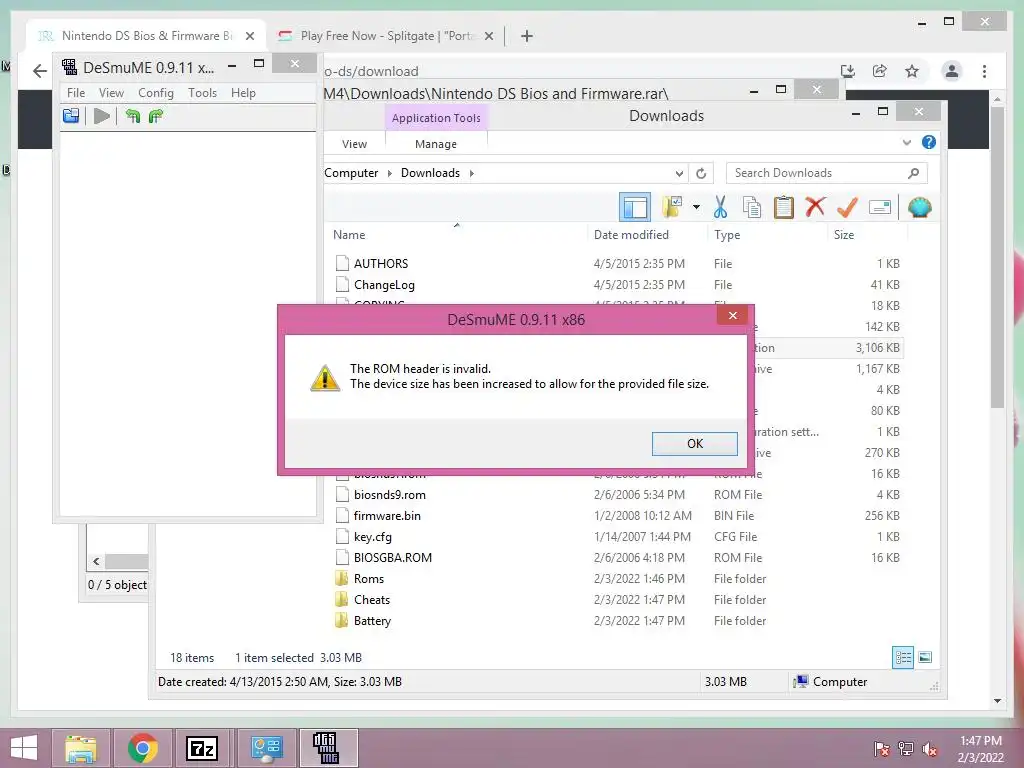Close the Splitgate browser tab
The width and height of the screenshot is (1024, 768).
coord(488,37)
